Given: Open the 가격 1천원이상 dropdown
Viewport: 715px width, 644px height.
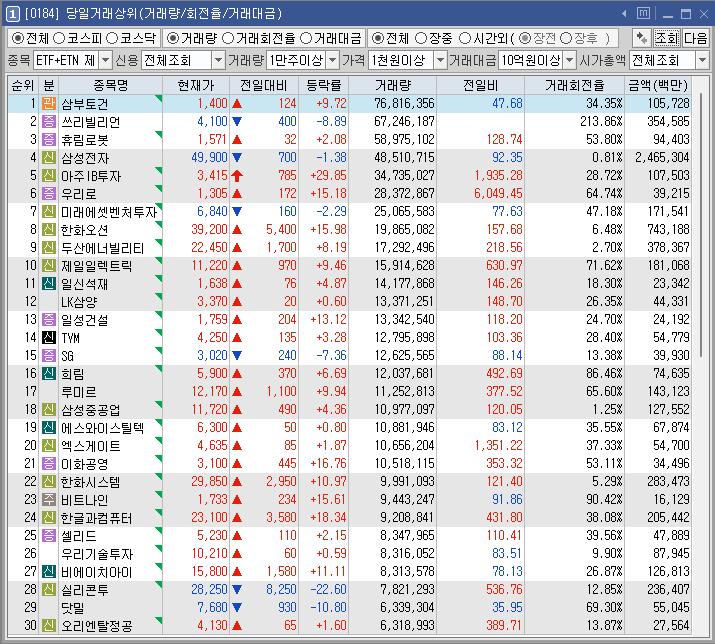Looking at the screenshot, I should tap(440, 60).
